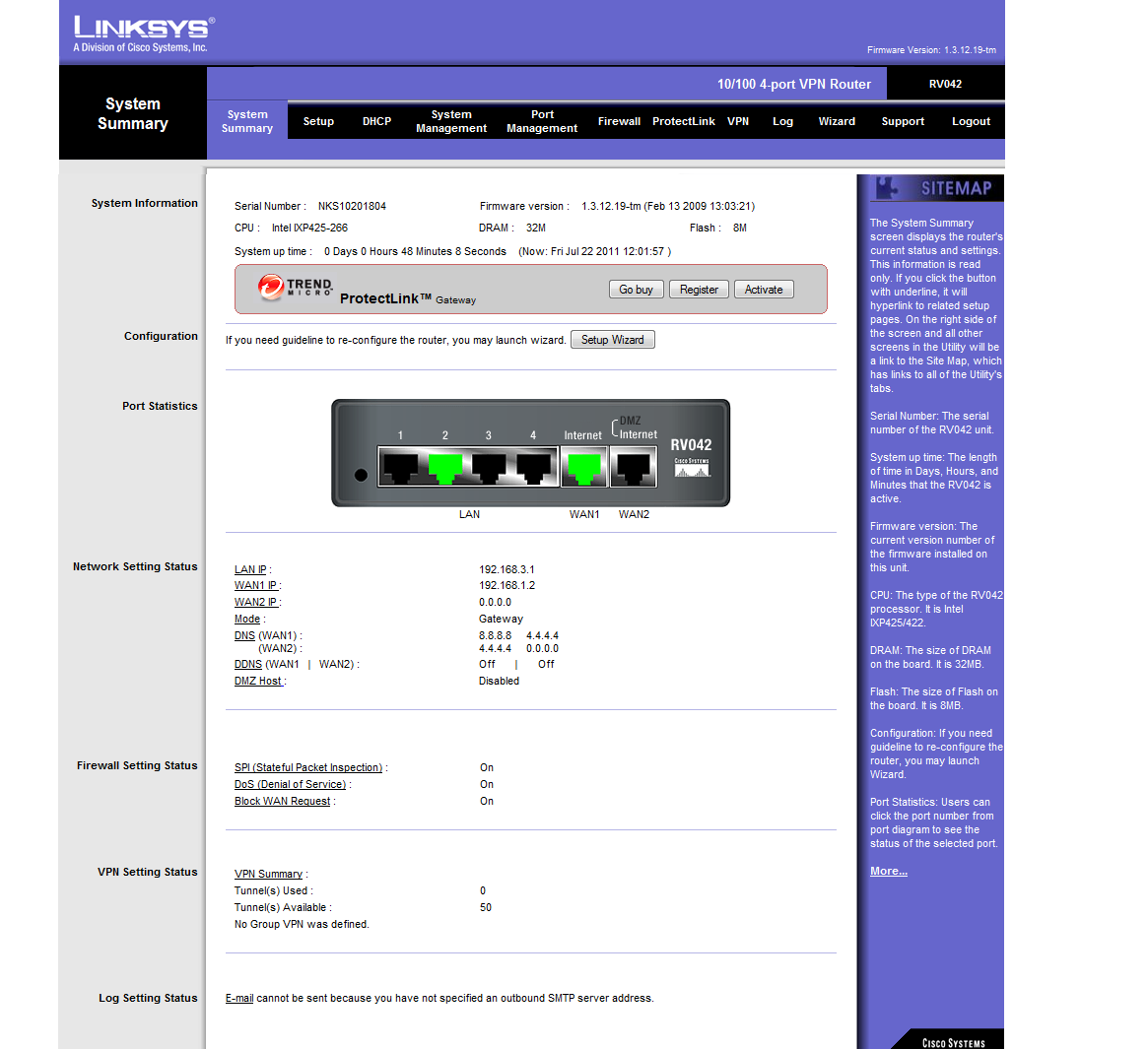Open the Support tab
This screenshot has width=1148, height=1049.
pos(903,121)
